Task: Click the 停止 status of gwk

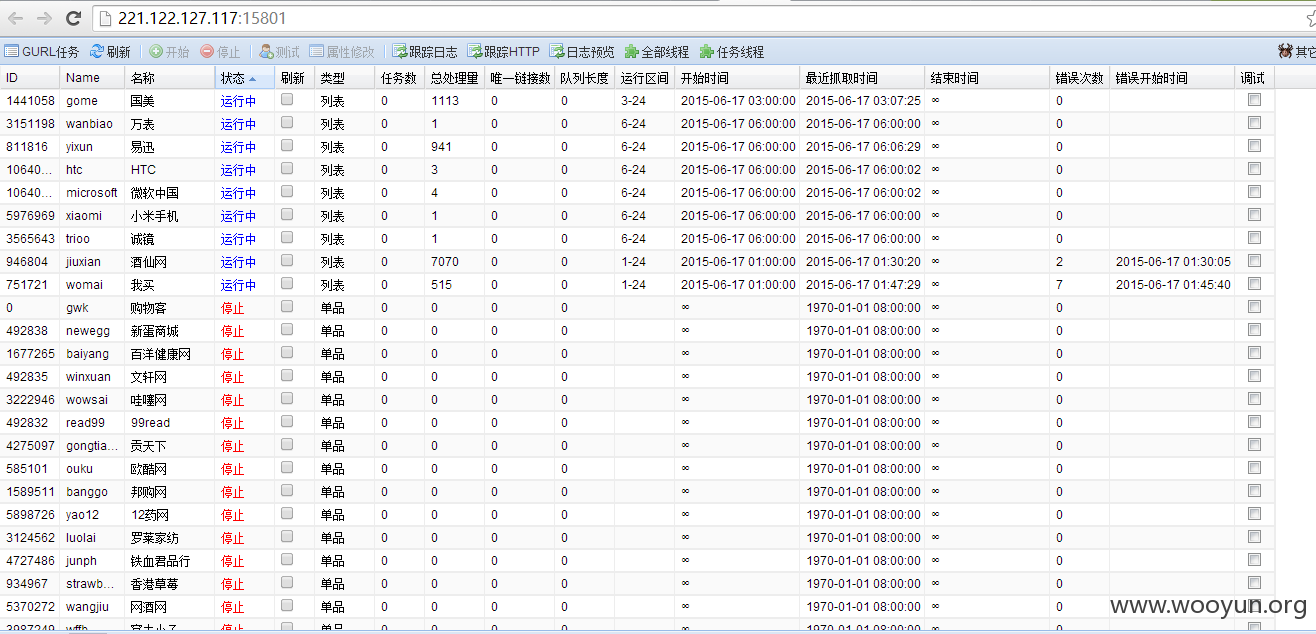Action: (232, 308)
